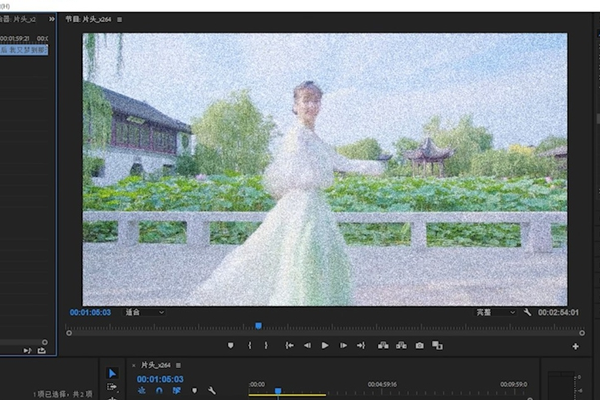Click Program monitor zoom scrollbar right handle
This screenshot has width=600, height=400.
click(582, 333)
